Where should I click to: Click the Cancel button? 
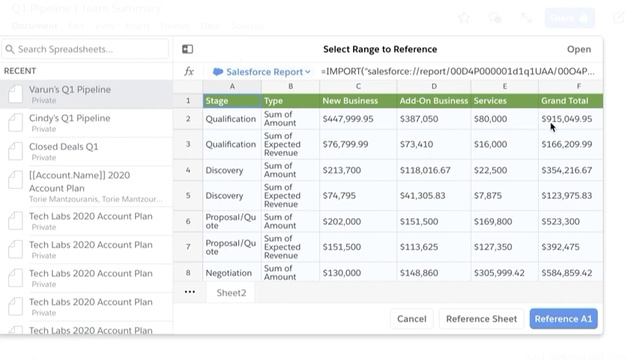pyautogui.click(x=411, y=319)
